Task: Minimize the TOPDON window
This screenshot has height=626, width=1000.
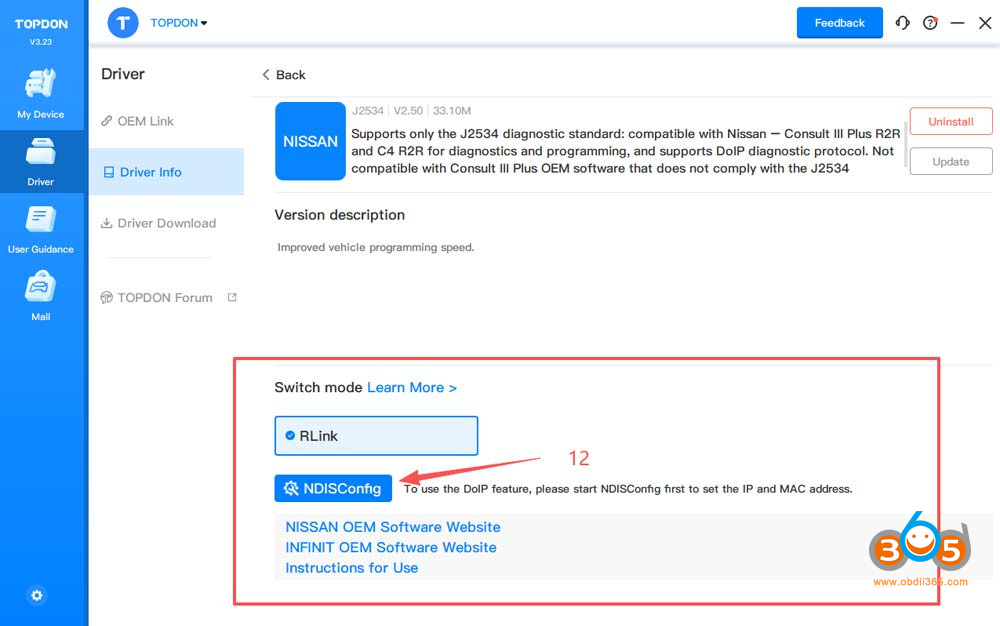Action: (957, 23)
